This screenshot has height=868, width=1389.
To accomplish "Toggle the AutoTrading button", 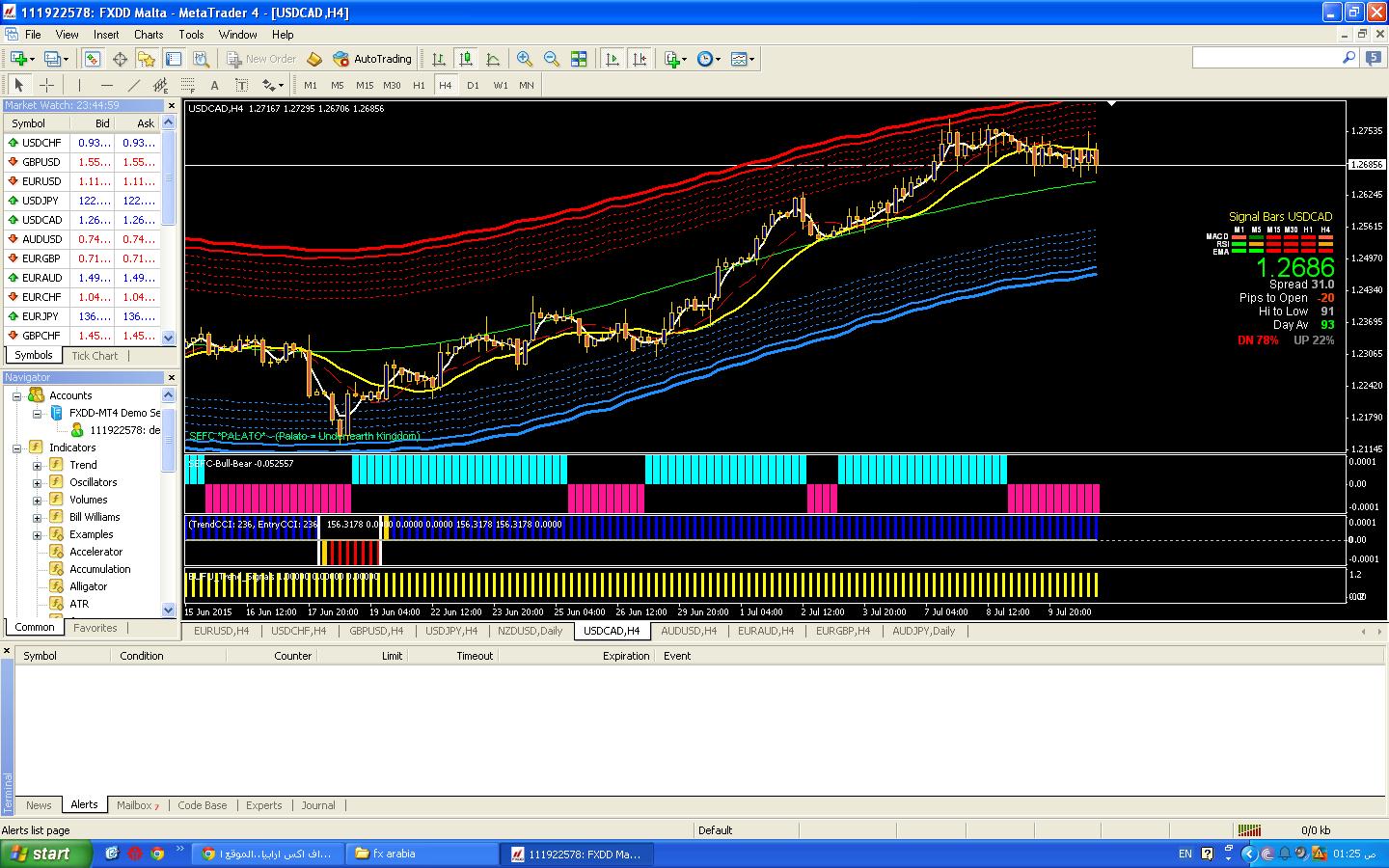I will [x=372, y=59].
